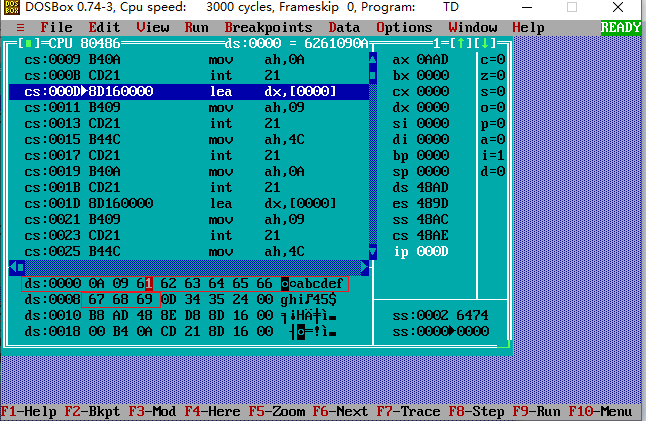Toggle the parity flag p=0
Viewport: 646px width, 421px height.
click(x=493, y=124)
